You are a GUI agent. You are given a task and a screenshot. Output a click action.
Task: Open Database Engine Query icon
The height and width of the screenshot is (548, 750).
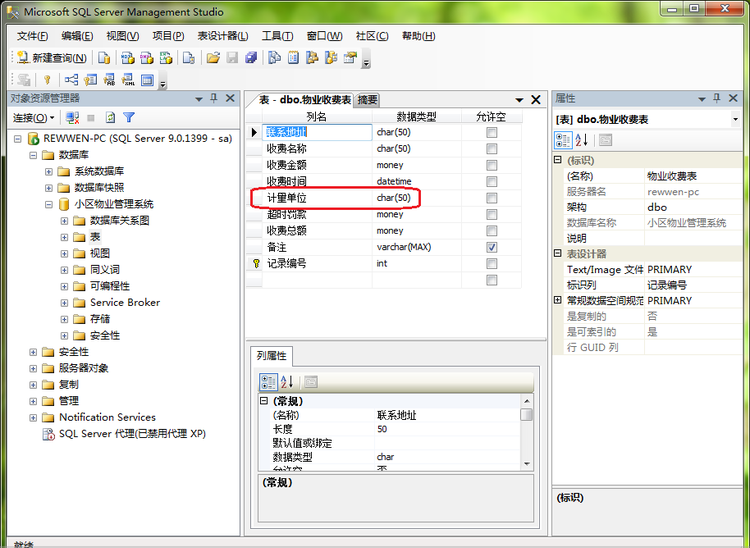104,58
